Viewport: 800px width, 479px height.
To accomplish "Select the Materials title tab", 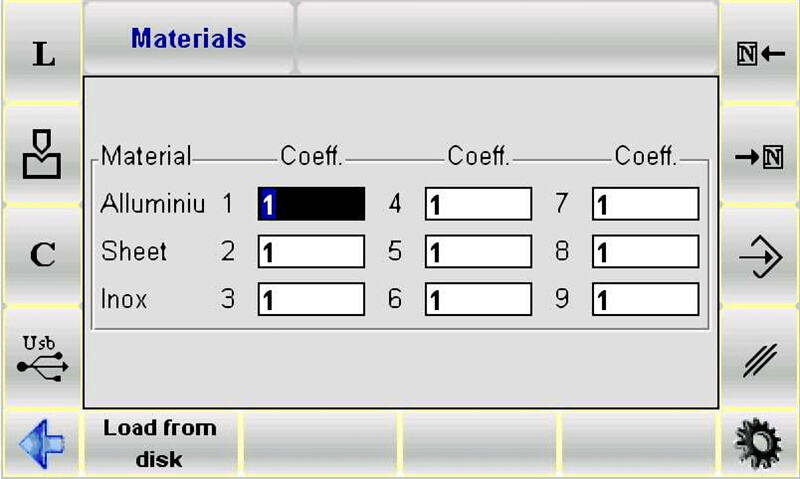I will coord(189,39).
